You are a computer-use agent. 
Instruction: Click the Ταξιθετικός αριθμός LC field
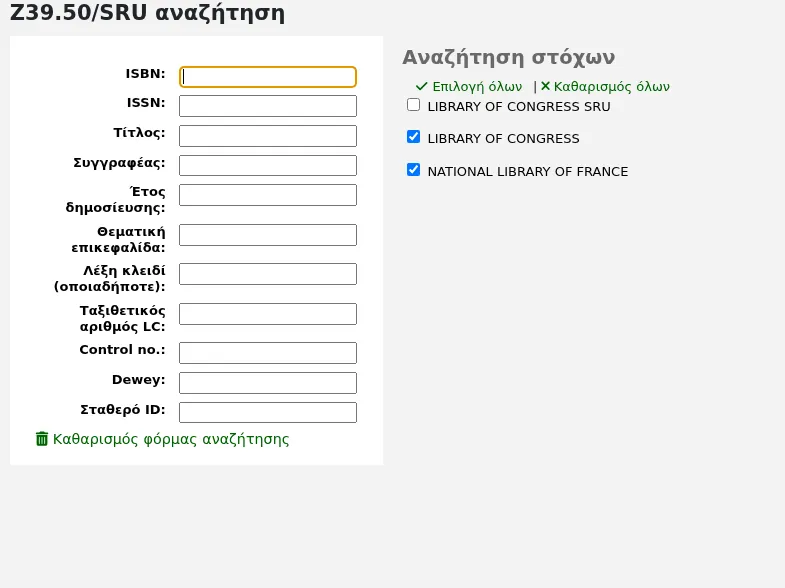pos(268,314)
